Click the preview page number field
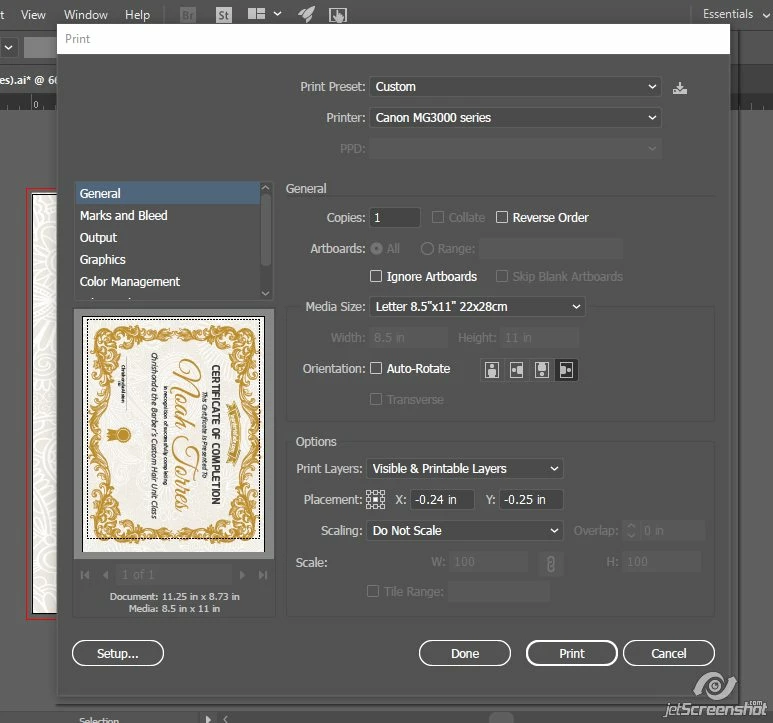Image resolution: width=773 pixels, height=723 pixels. coord(174,575)
